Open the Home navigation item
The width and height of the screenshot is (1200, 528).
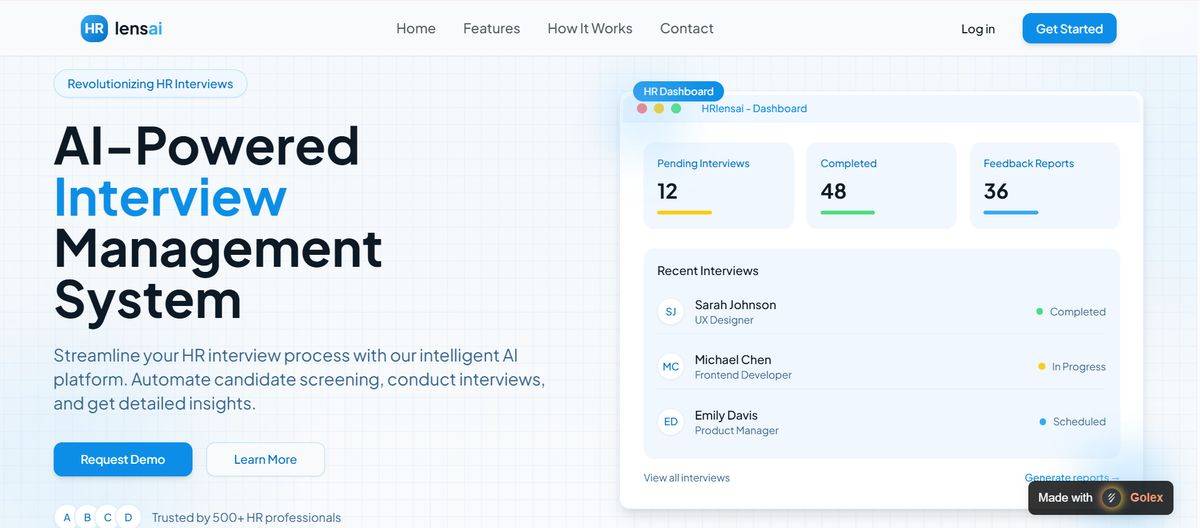tap(415, 29)
